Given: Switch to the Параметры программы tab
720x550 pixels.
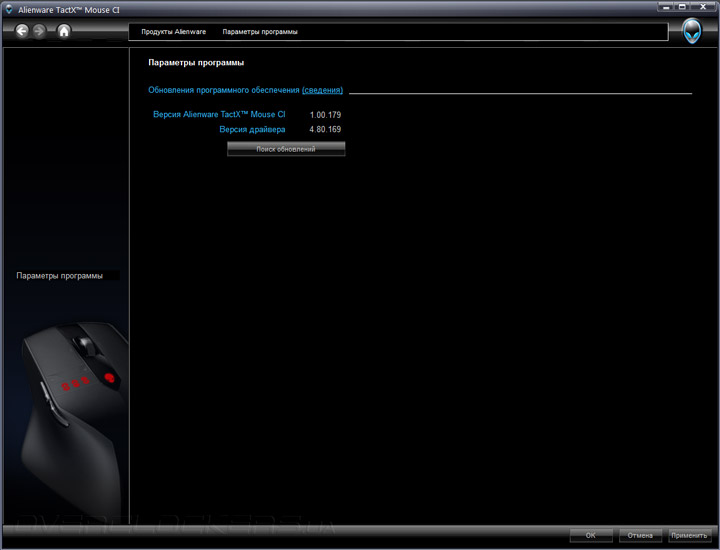Looking at the screenshot, I should point(260,32).
